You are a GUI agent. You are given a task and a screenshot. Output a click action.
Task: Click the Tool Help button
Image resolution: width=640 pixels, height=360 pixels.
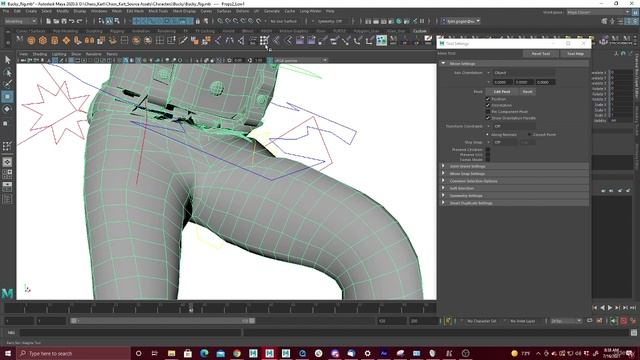(576, 53)
